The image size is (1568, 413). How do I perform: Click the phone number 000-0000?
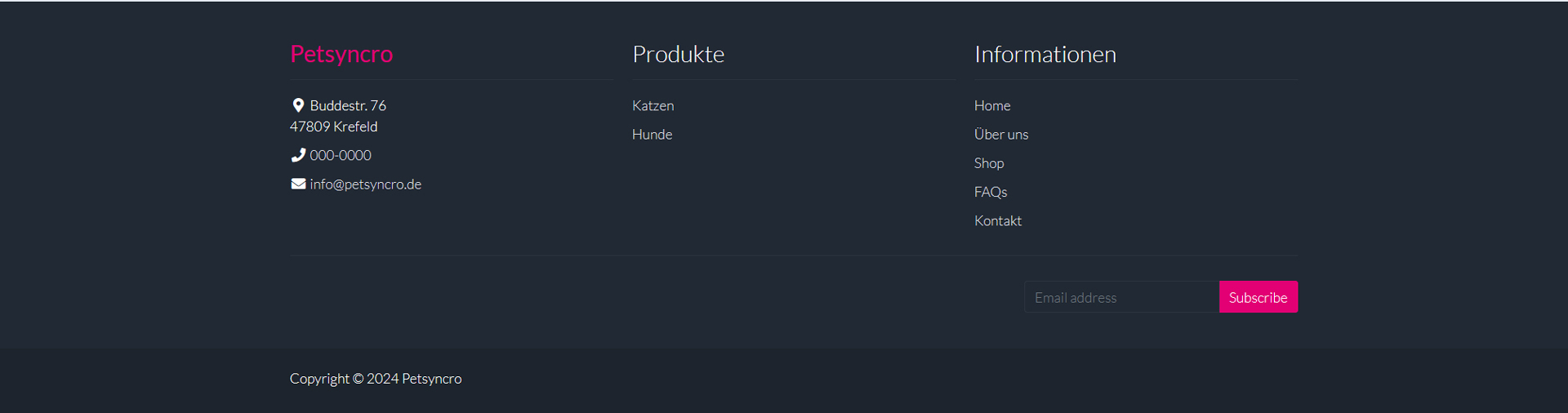pos(341,155)
